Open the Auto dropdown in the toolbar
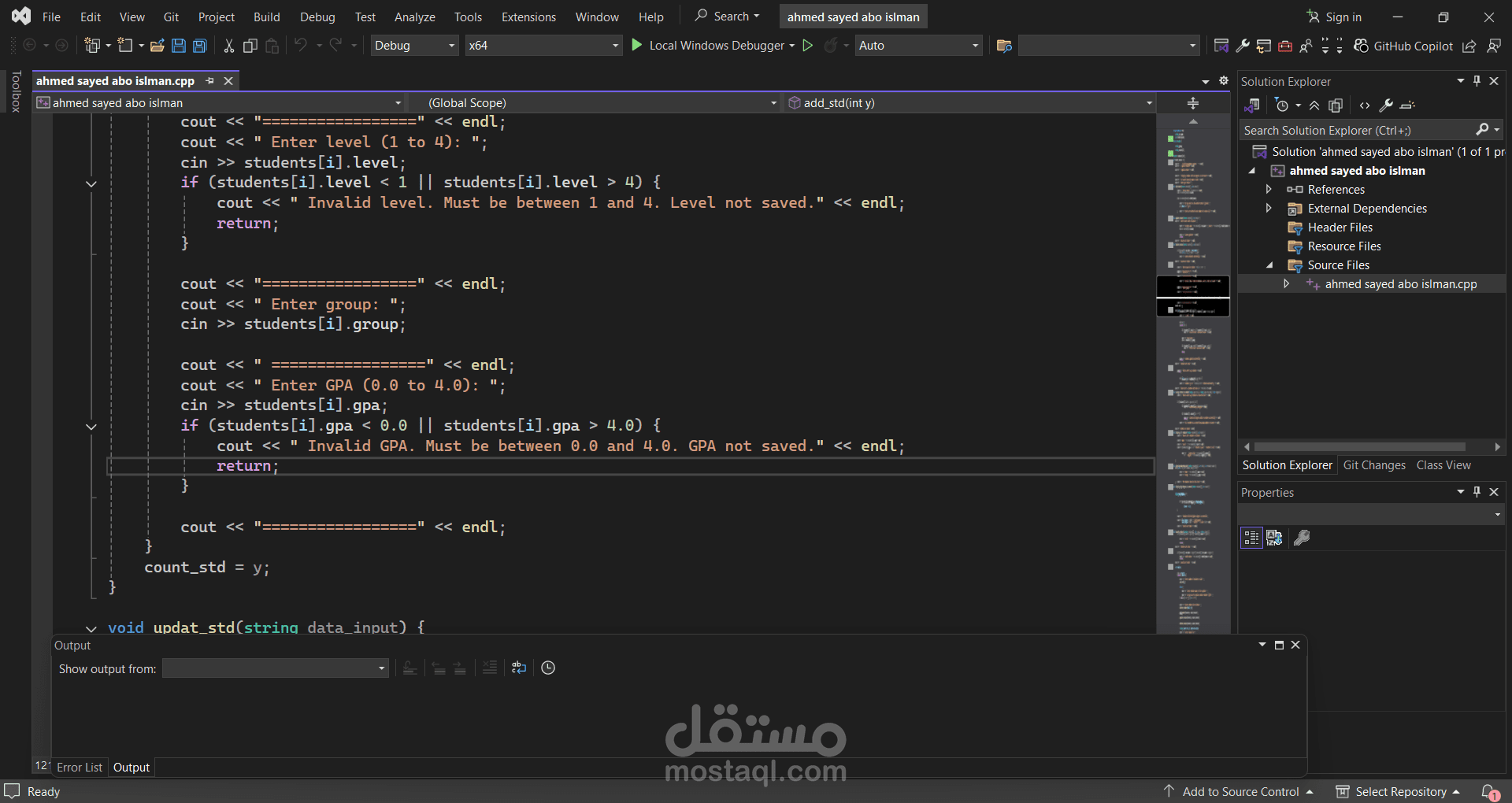The image size is (1512, 803). (918, 46)
